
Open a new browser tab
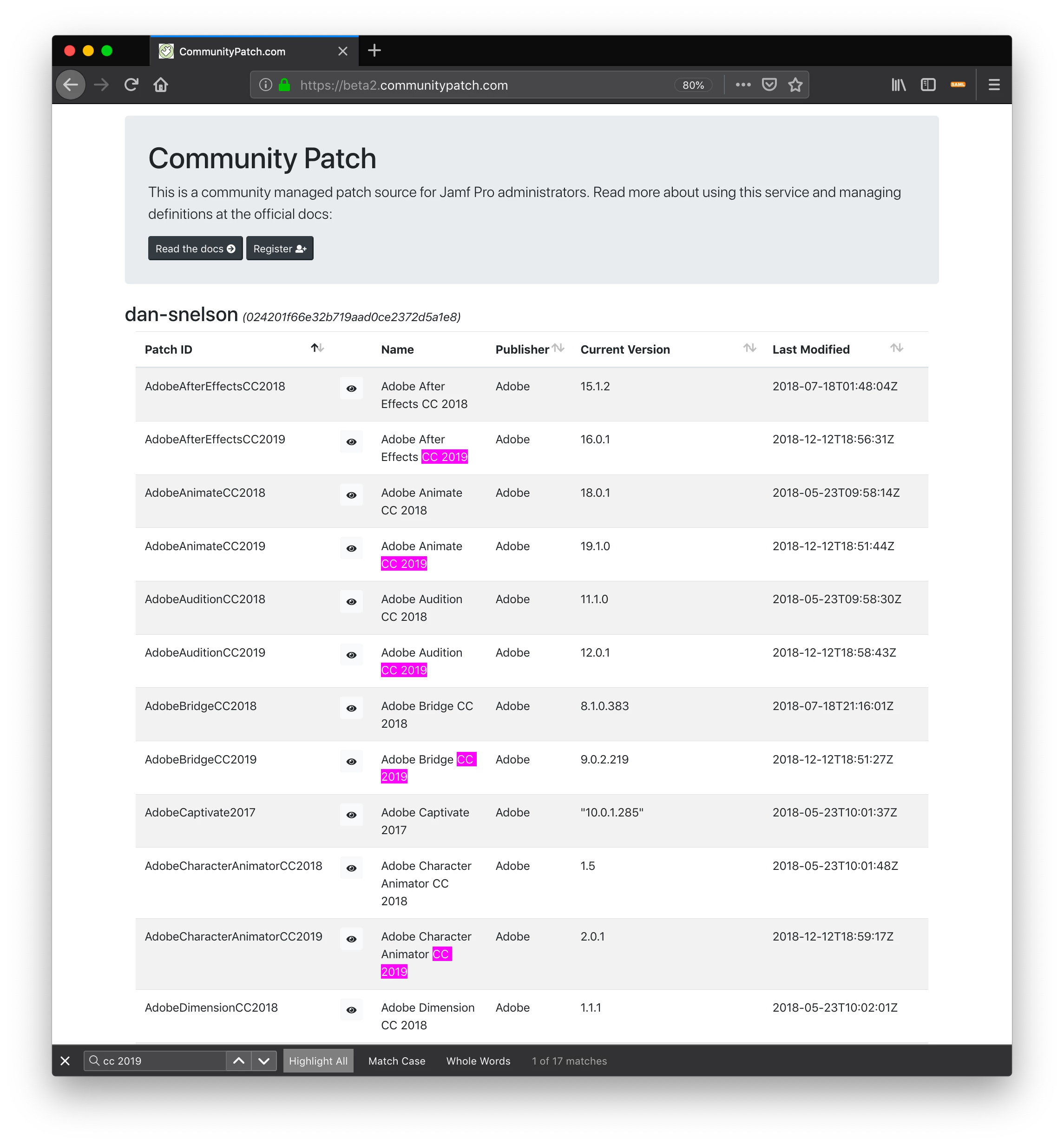[x=374, y=51]
